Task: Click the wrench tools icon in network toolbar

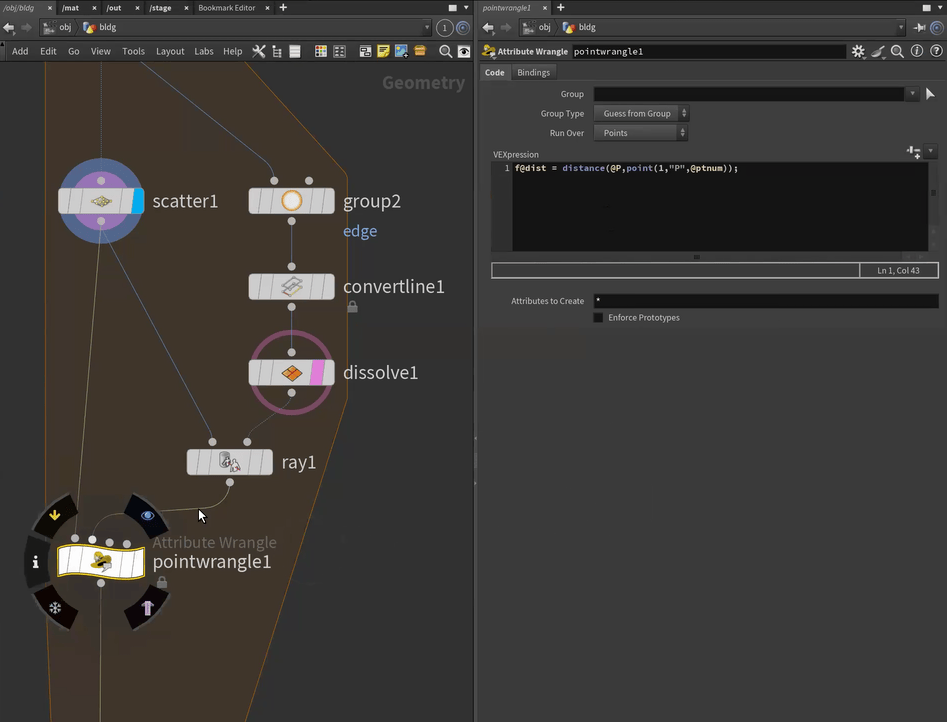Action: [259, 51]
